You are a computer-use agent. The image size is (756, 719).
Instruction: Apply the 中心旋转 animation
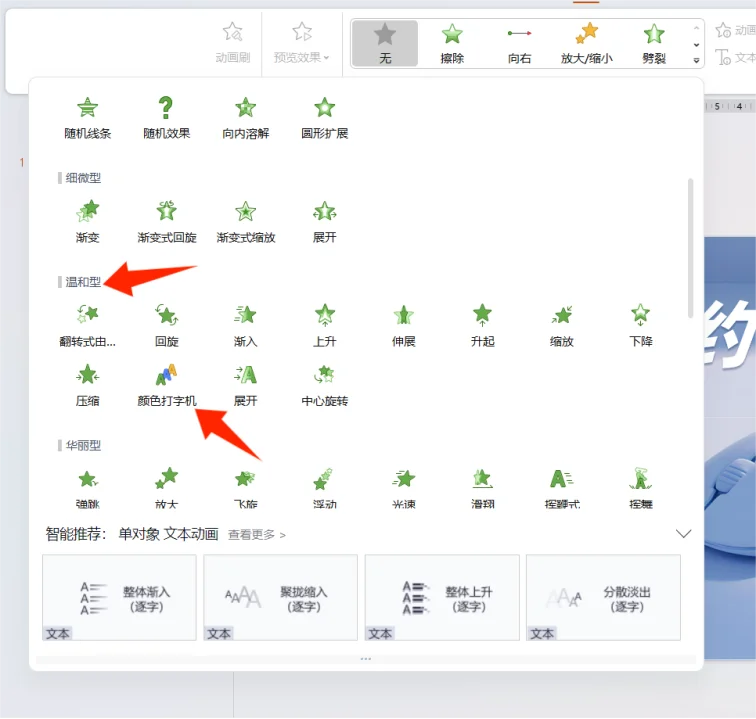click(324, 384)
